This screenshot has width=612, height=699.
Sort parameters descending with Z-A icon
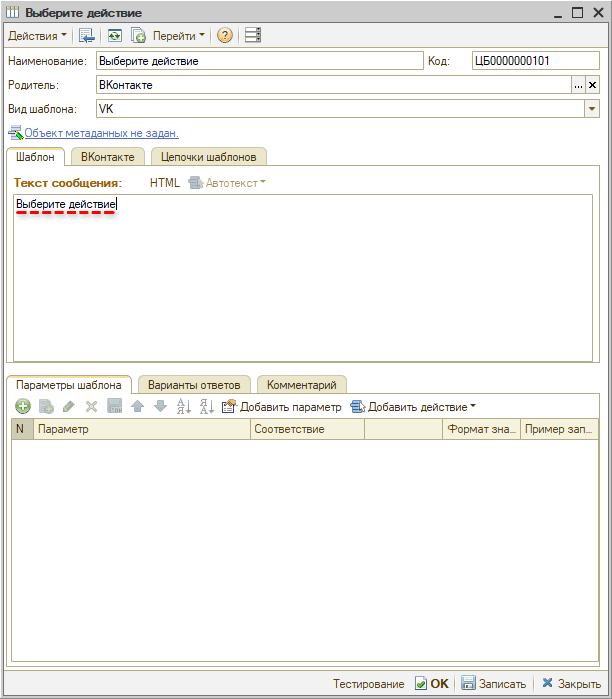(x=206, y=407)
